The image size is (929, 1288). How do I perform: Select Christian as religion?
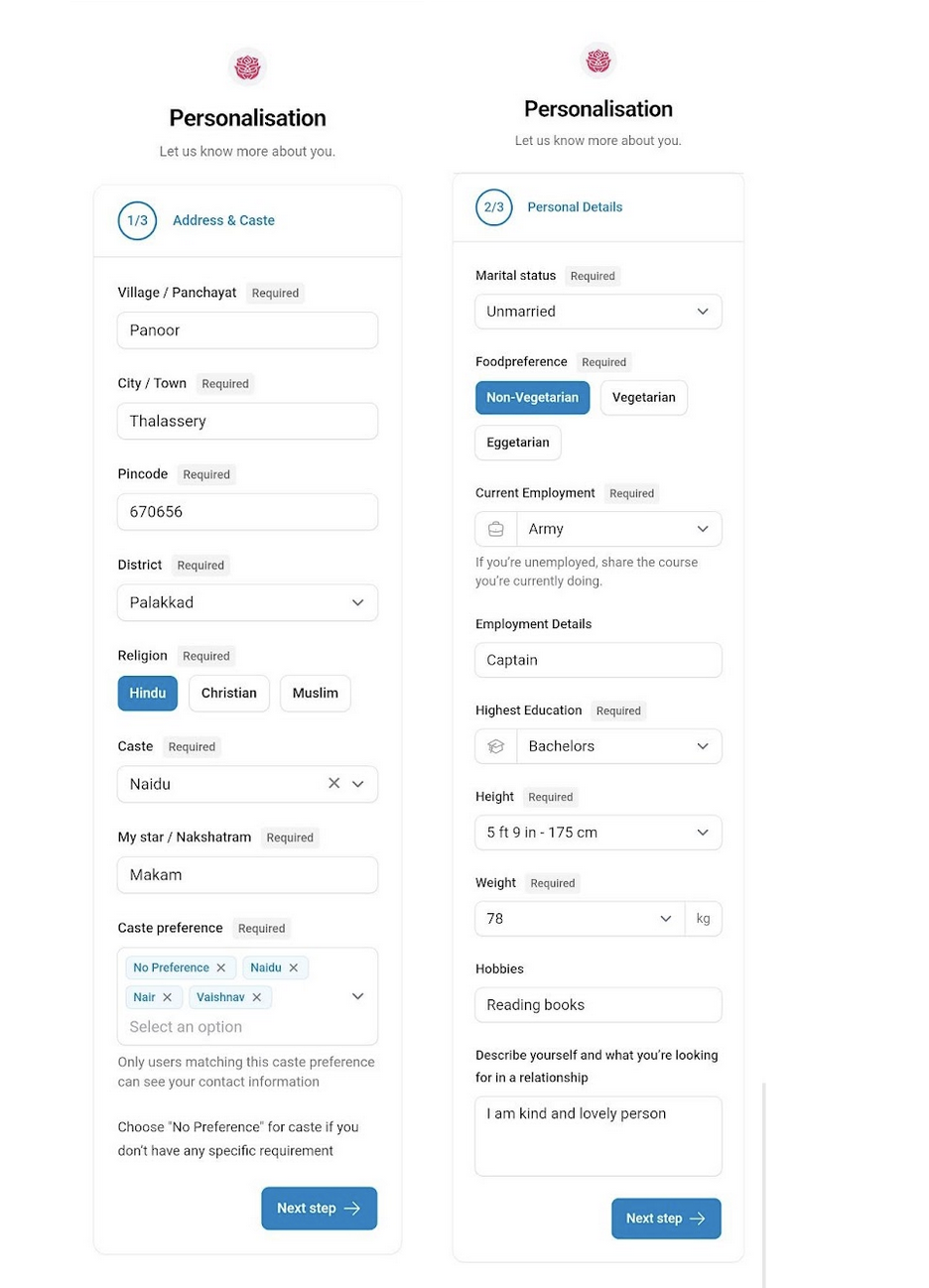coord(229,693)
